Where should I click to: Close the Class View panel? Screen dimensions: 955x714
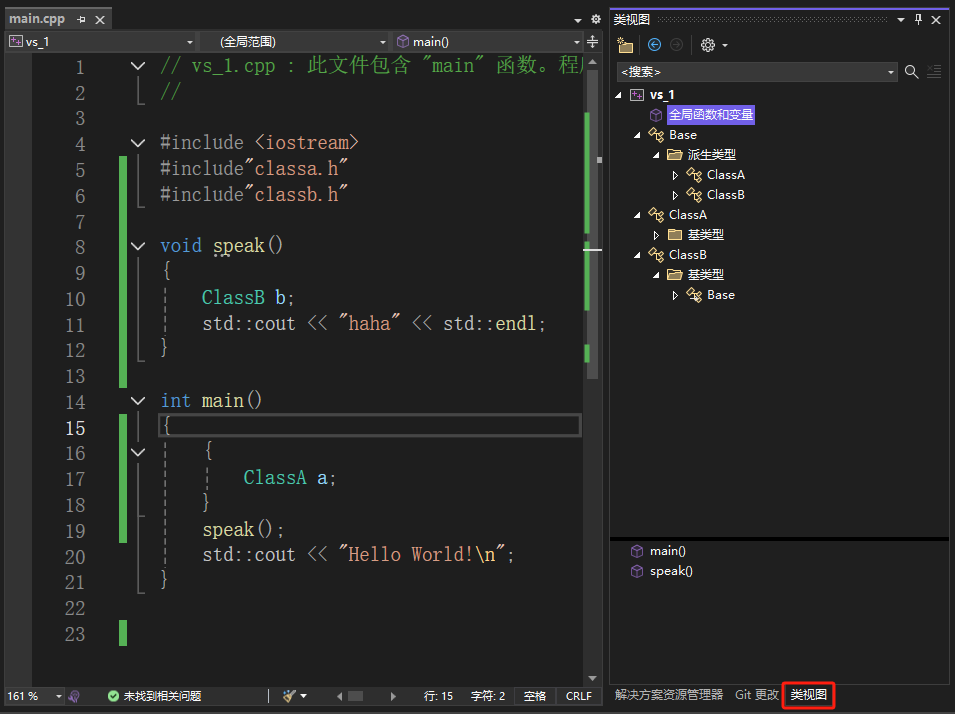click(x=936, y=19)
